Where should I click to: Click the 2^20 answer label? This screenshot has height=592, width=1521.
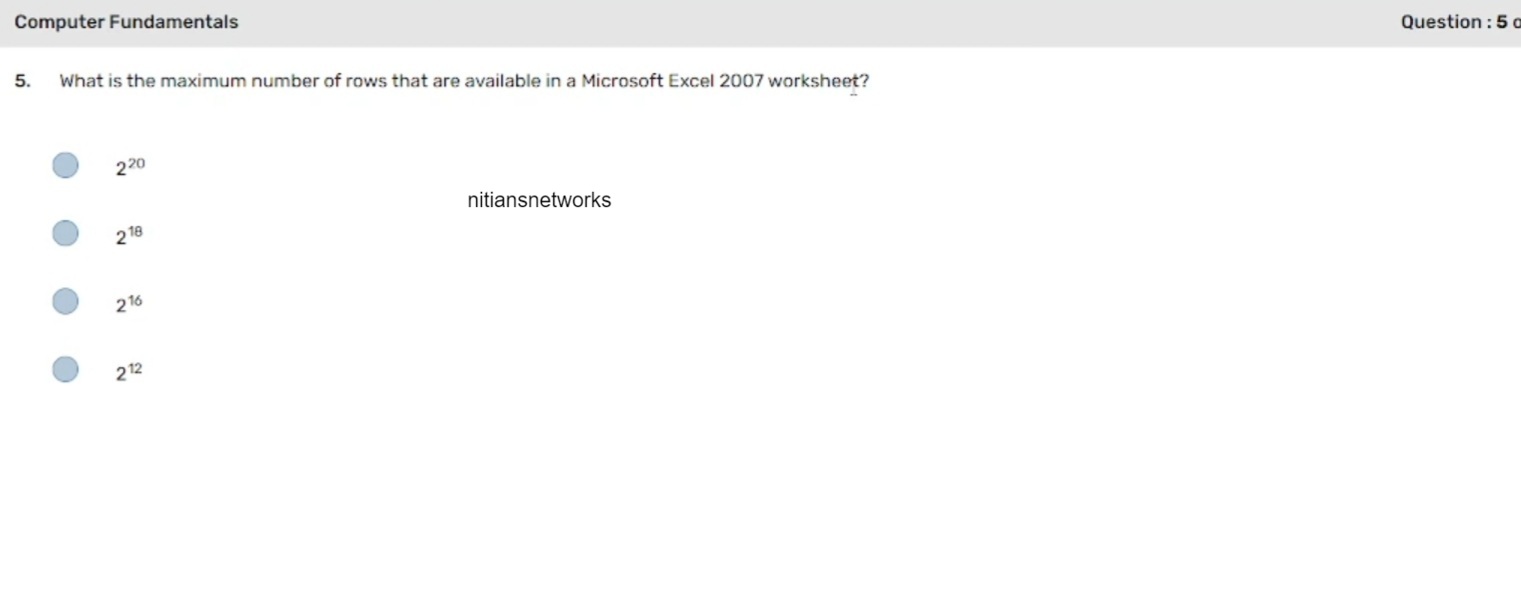pos(130,167)
